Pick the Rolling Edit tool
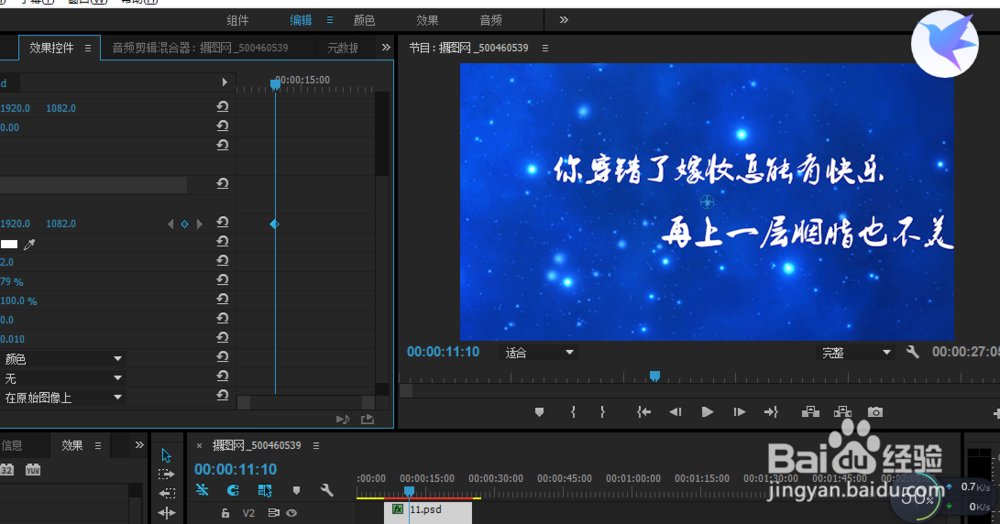The image size is (1000, 524). coord(166,513)
